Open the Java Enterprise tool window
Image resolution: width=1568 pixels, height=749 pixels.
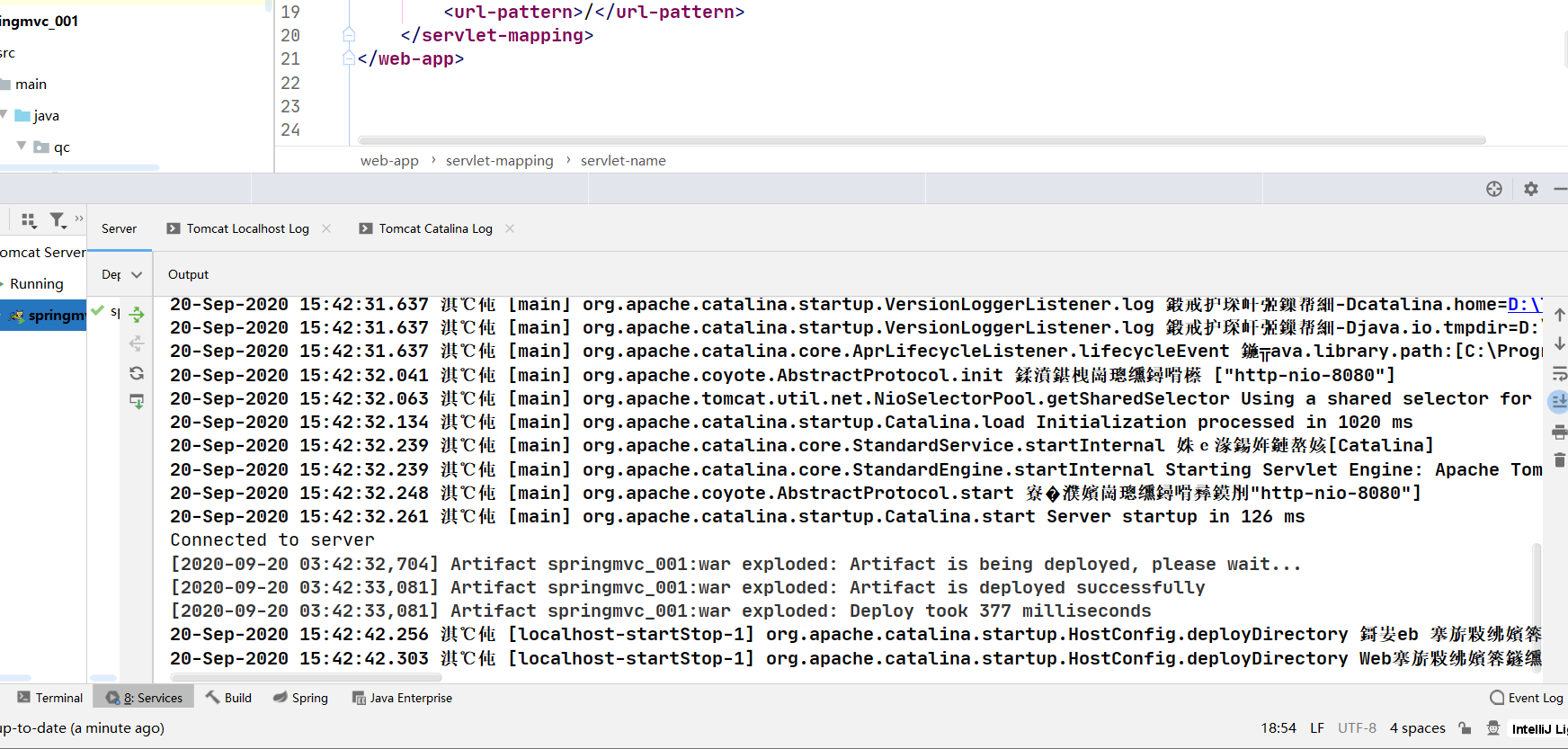point(402,698)
